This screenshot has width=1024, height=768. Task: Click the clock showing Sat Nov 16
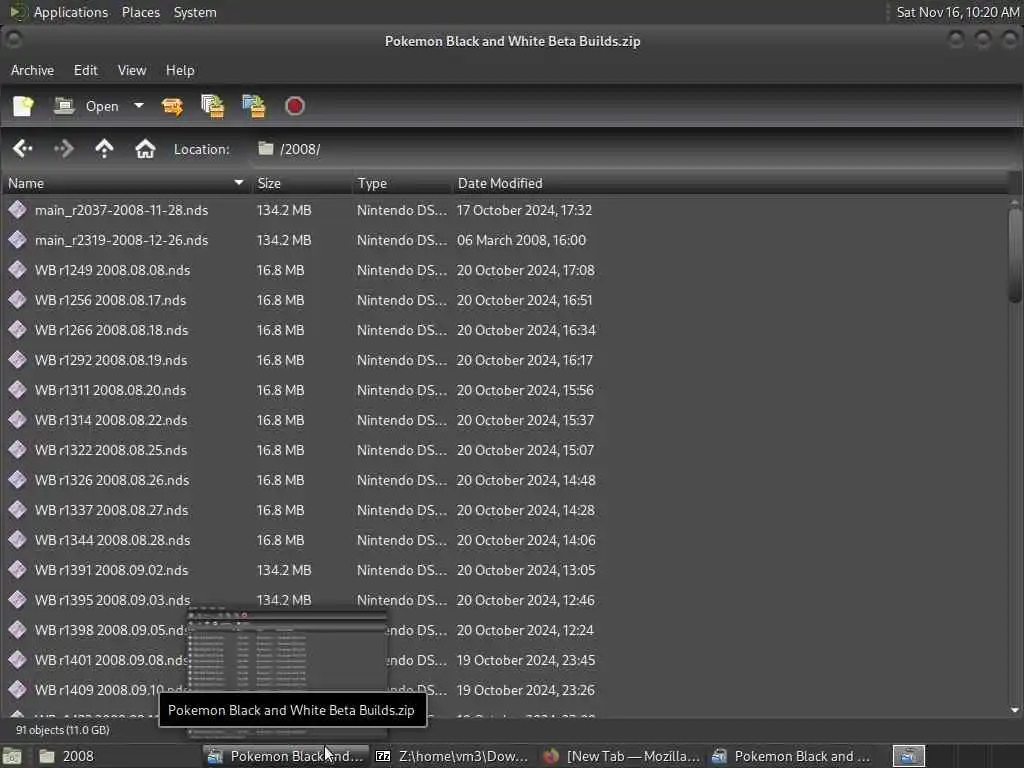(x=957, y=12)
